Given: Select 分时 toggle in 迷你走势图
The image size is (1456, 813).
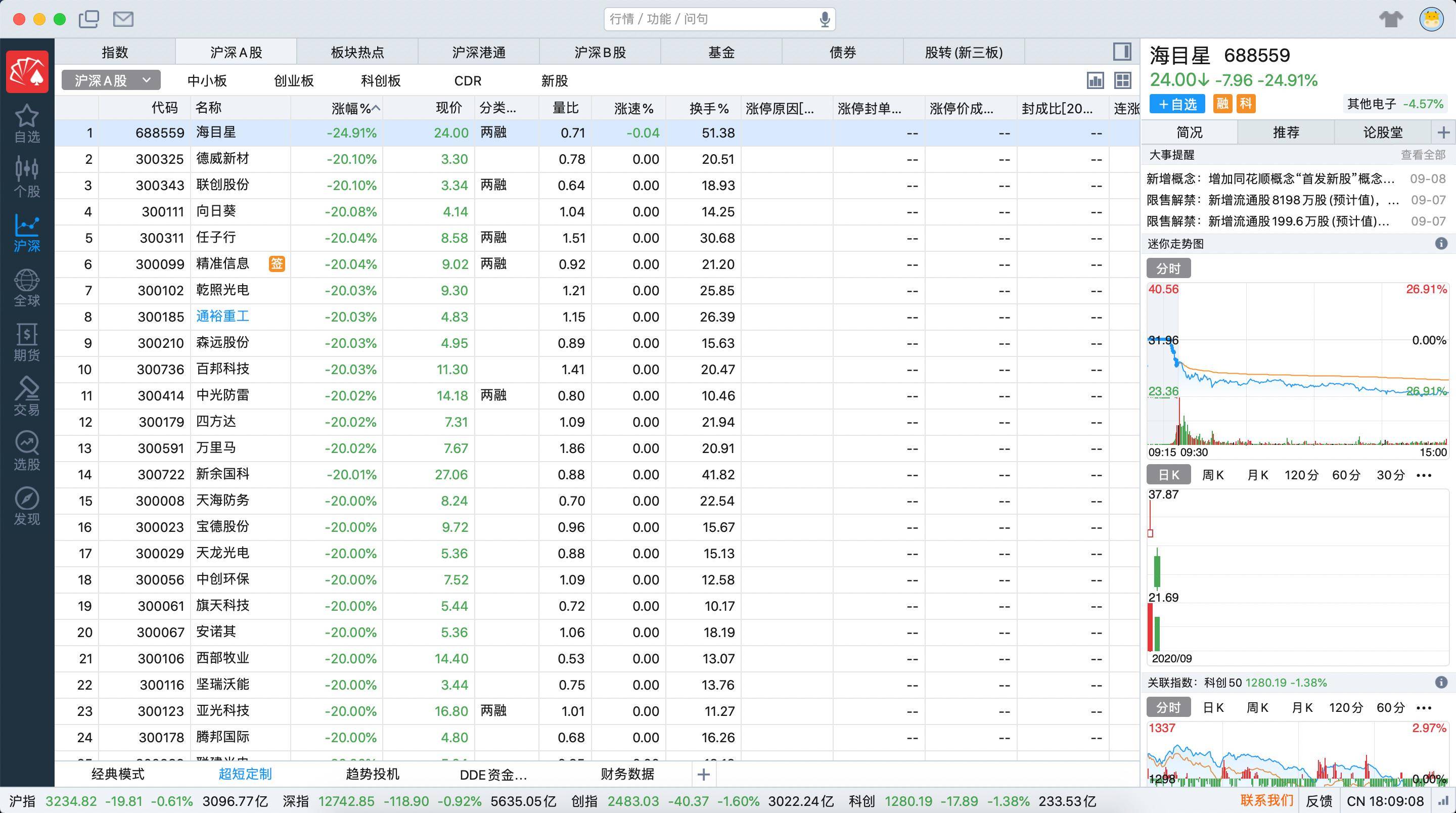Looking at the screenshot, I should pos(1168,268).
